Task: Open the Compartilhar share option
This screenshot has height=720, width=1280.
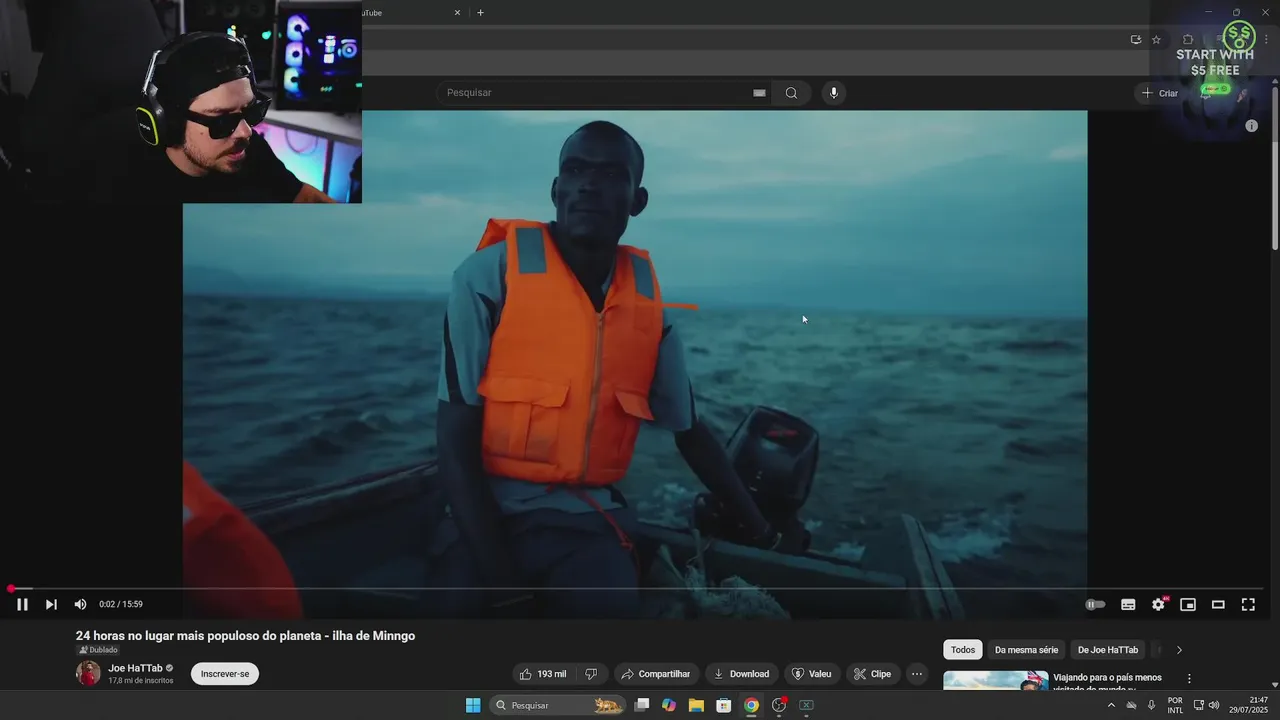Action: point(656,674)
